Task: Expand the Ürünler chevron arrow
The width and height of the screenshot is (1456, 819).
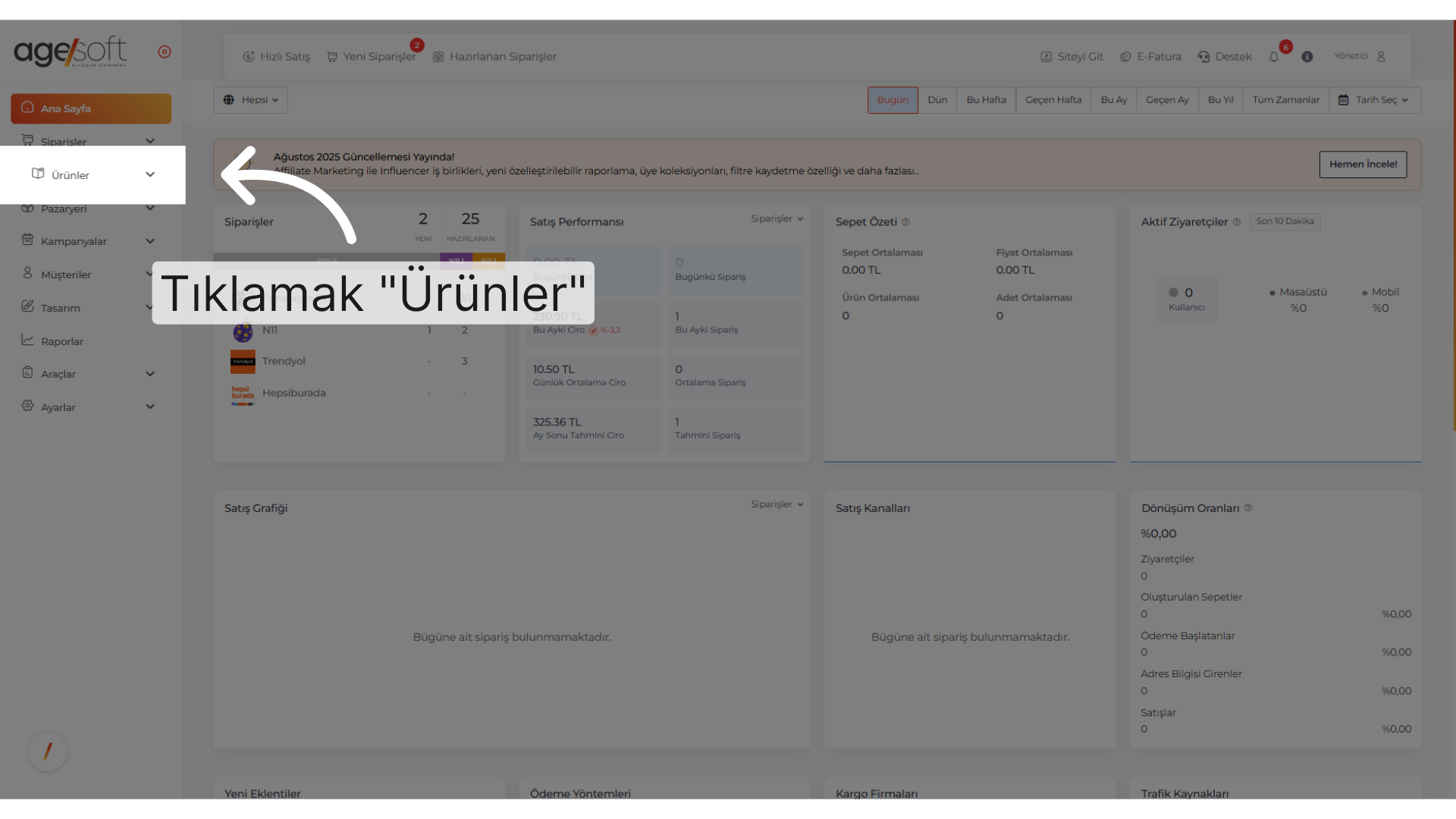Action: click(150, 174)
